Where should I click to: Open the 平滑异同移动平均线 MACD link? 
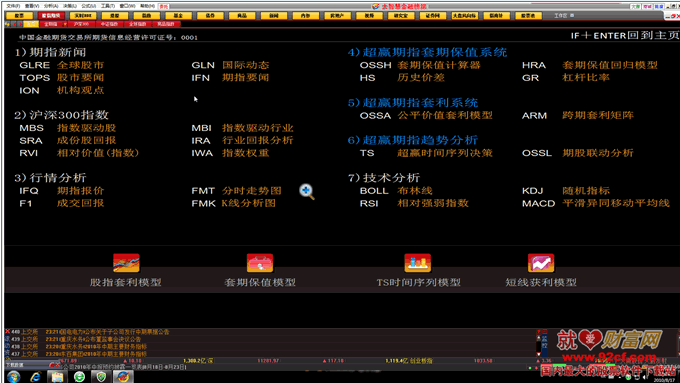pyautogui.click(x=616, y=203)
